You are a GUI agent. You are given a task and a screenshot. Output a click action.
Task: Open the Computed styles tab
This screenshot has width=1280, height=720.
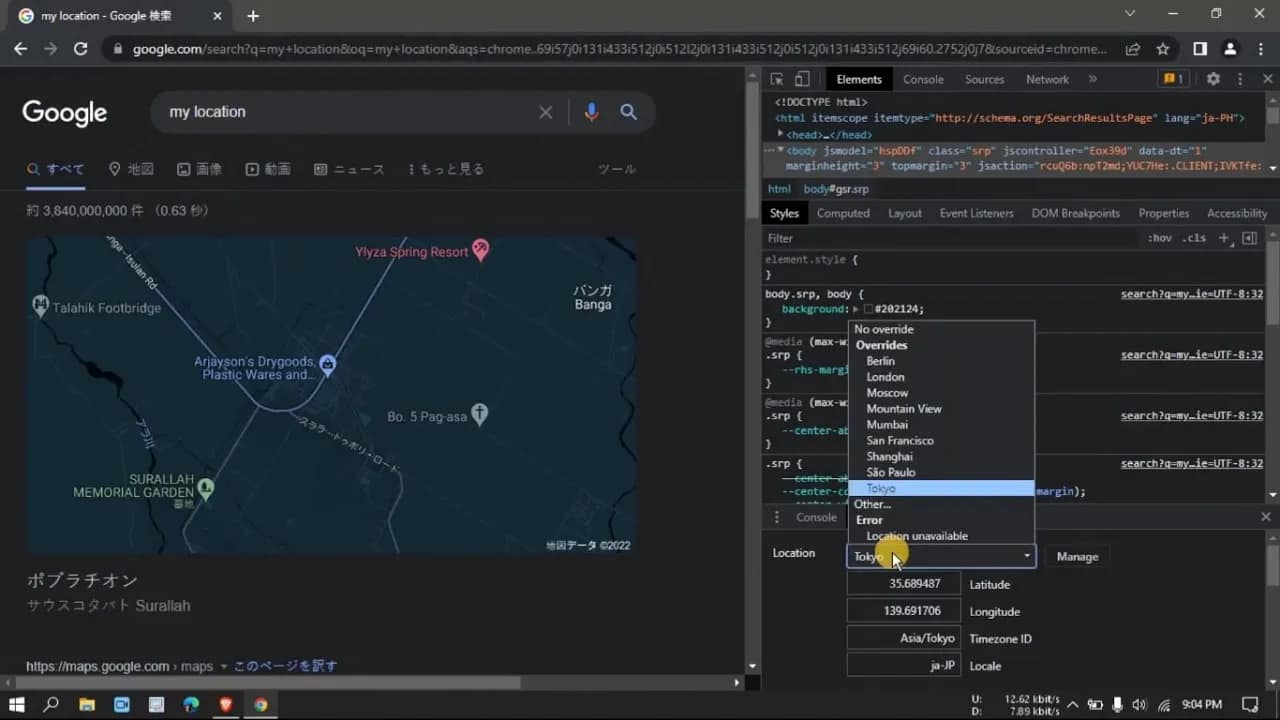[x=843, y=213]
